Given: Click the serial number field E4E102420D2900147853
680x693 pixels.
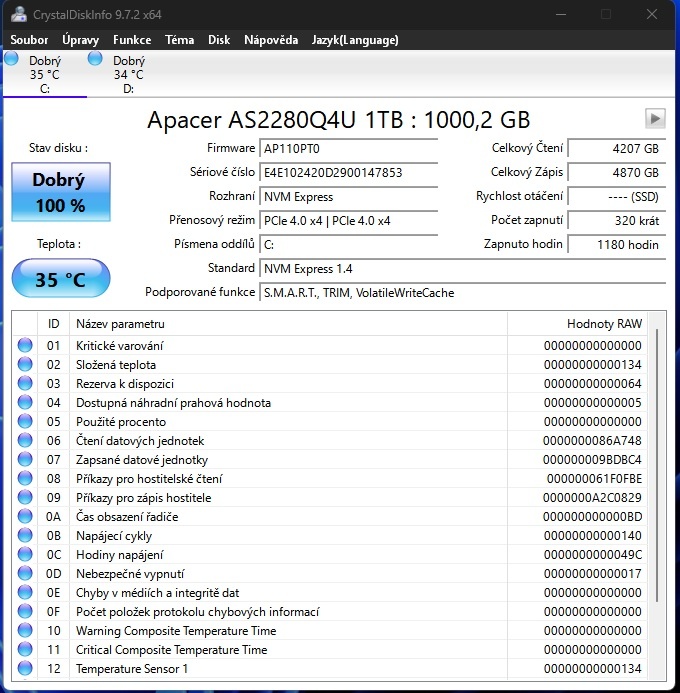Looking at the screenshot, I should [349, 172].
